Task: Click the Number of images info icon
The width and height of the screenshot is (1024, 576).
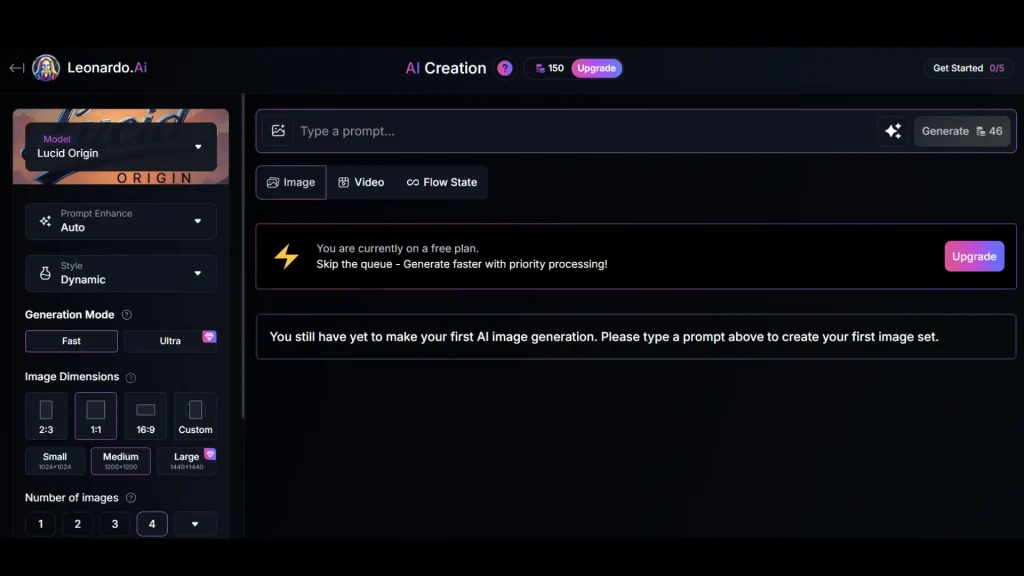Action: click(x=131, y=498)
